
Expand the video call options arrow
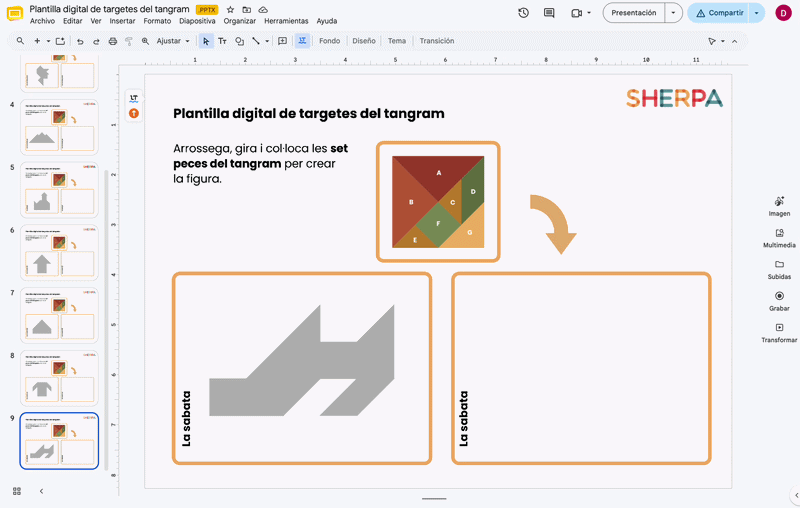(x=589, y=13)
